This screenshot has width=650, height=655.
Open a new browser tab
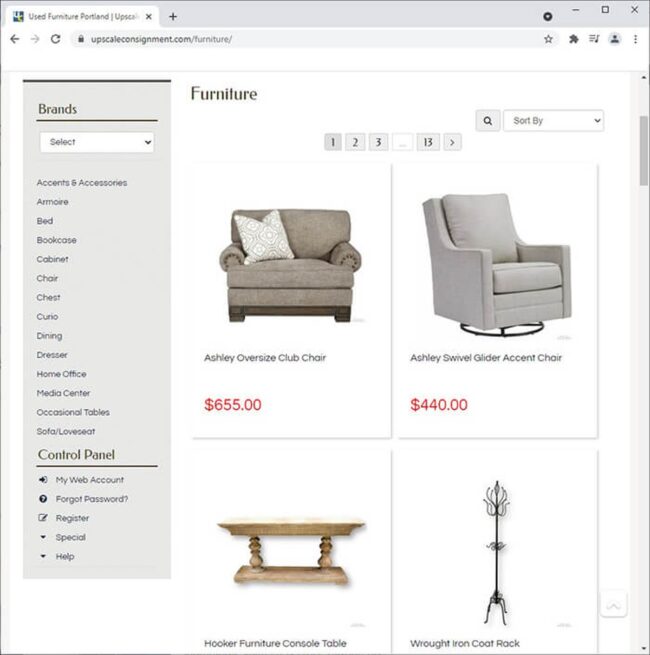[x=173, y=17]
